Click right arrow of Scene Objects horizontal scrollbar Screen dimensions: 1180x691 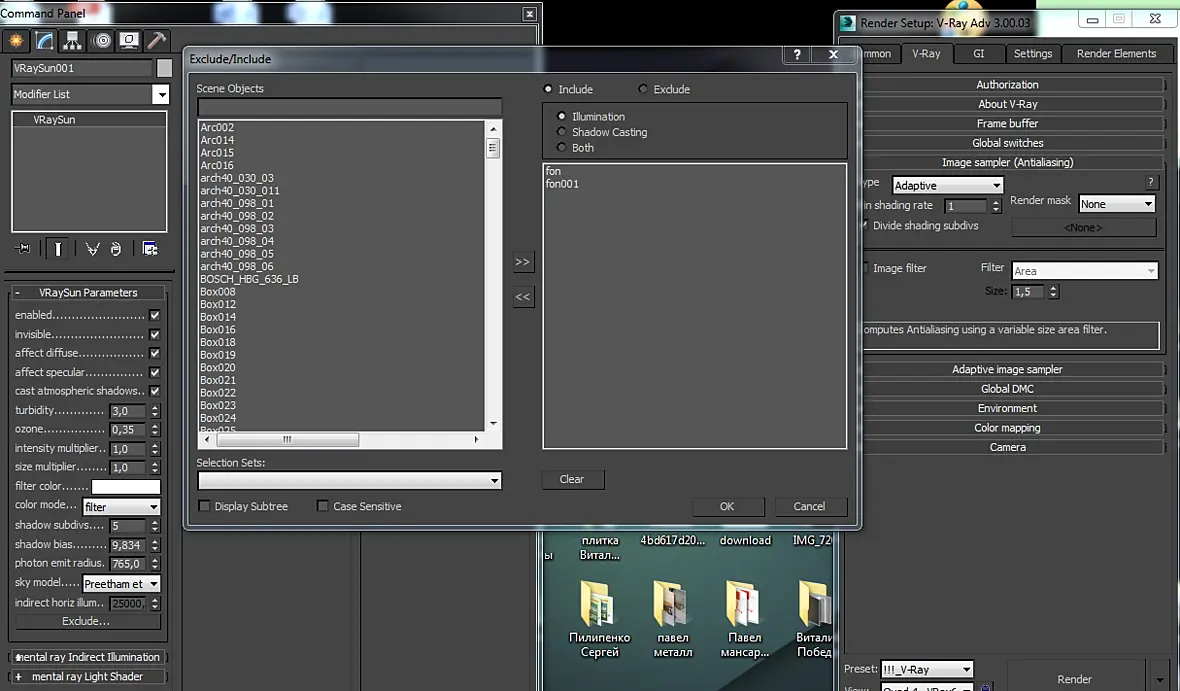pyautogui.click(x=476, y=440)
